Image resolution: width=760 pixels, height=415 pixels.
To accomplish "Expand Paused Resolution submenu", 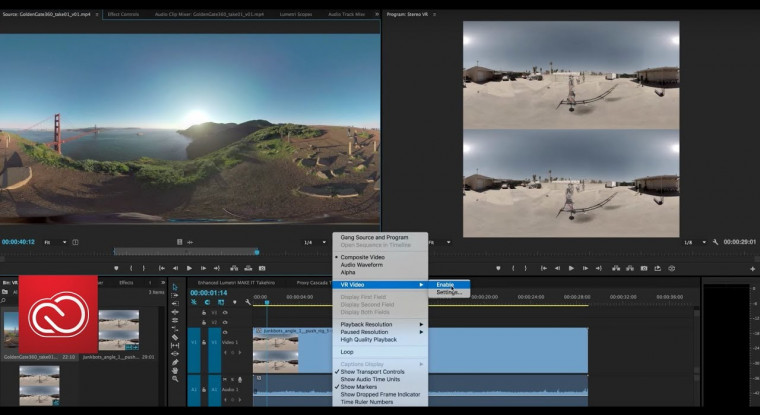I will (x=380, y=332).
